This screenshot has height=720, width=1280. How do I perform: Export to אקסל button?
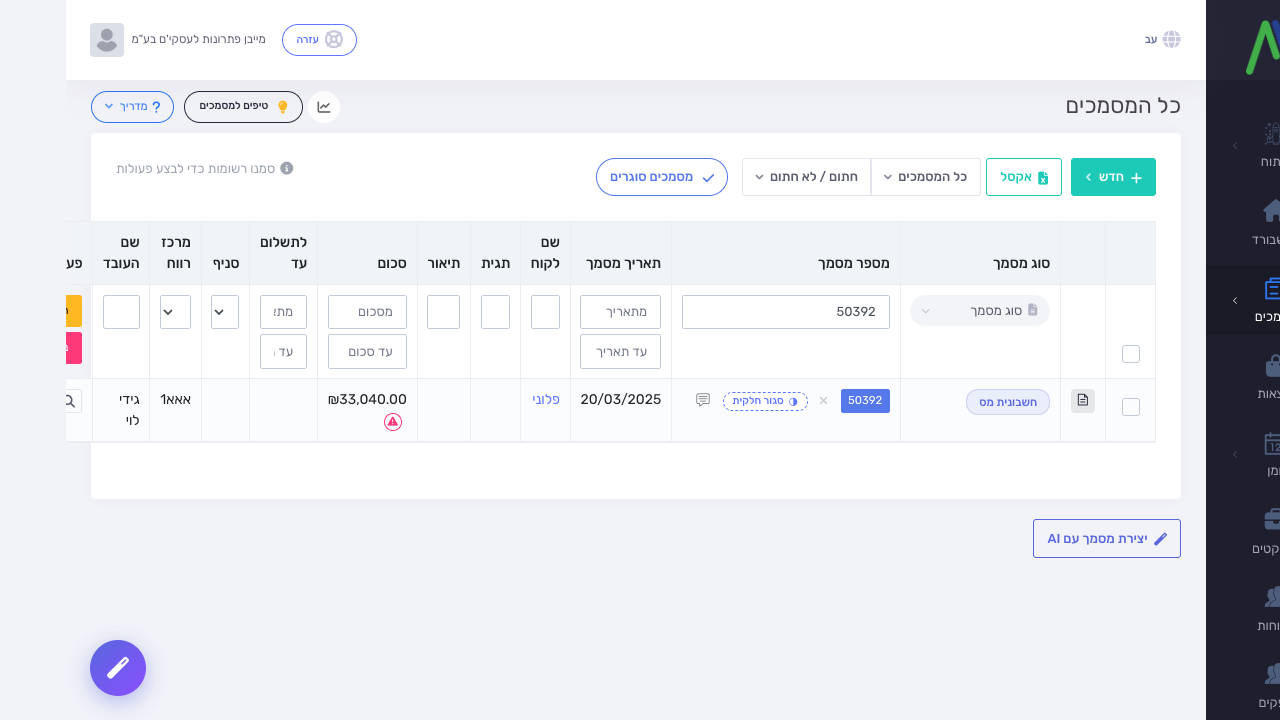(1024, 177)
